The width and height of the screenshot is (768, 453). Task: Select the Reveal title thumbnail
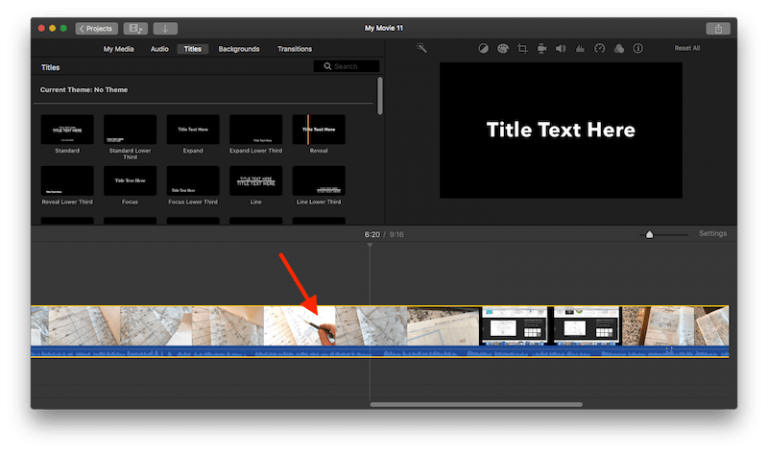(319, 129)
